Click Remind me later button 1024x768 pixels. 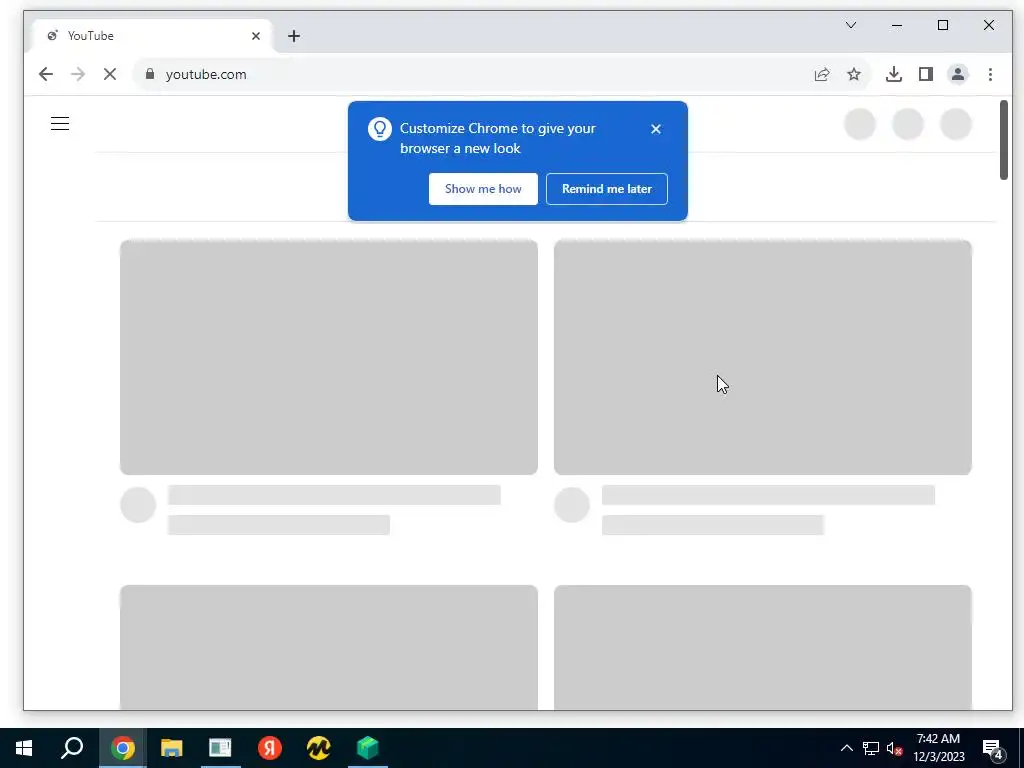click(x=607, y=189)
